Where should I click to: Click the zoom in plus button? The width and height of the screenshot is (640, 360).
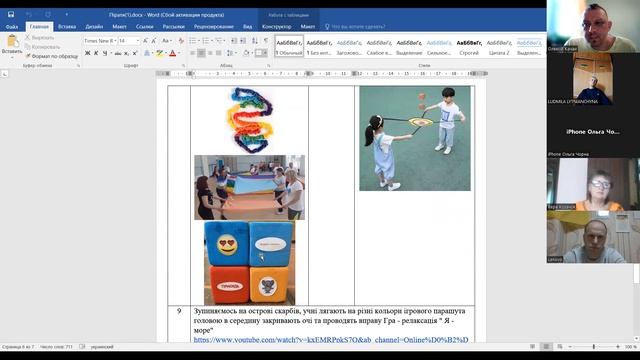click(x=618, y=347)
